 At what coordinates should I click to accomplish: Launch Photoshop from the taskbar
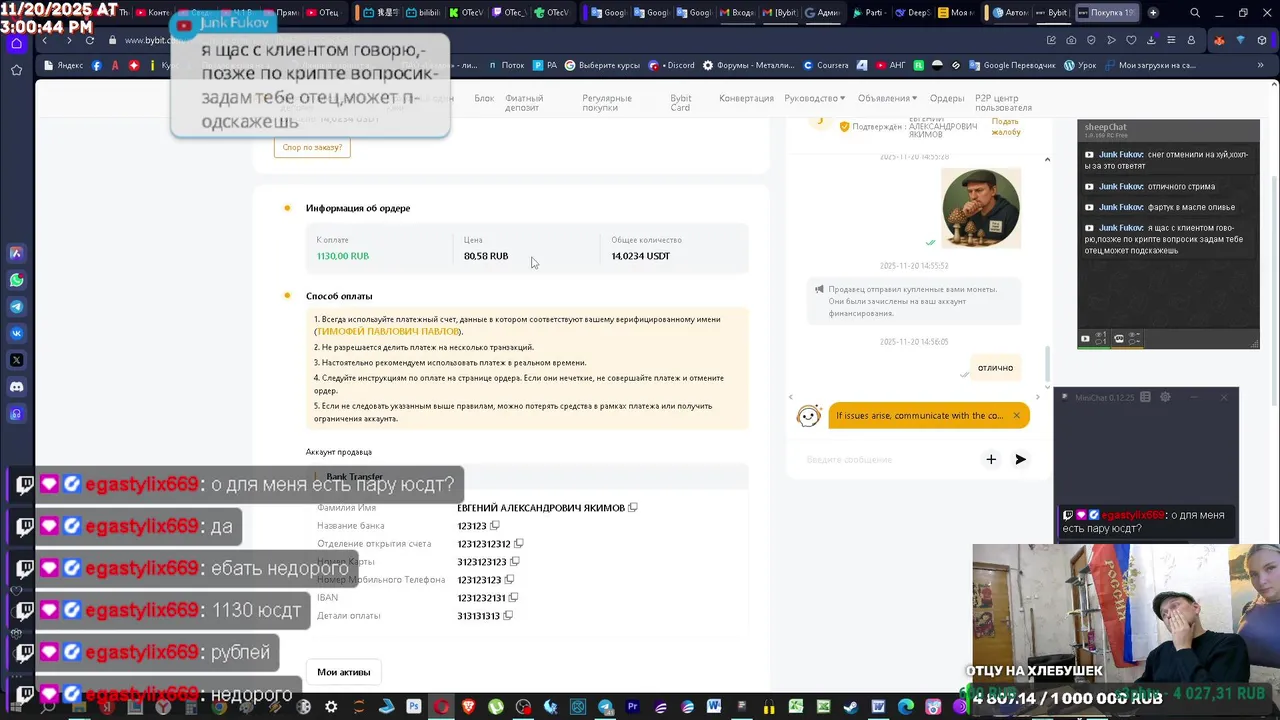click(414, 707)
